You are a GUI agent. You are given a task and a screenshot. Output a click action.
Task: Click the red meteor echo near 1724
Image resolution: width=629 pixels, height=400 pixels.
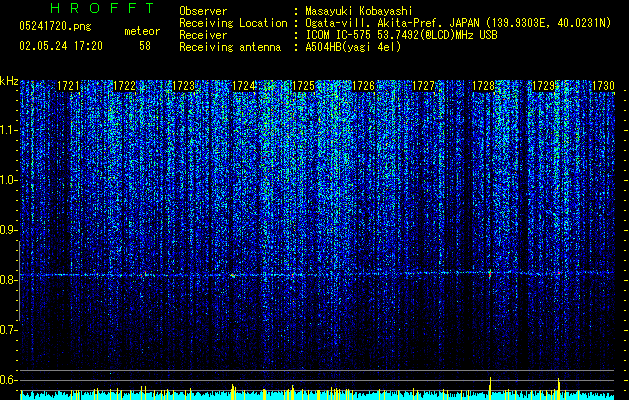pyautogui.click(x=233, y=275)
